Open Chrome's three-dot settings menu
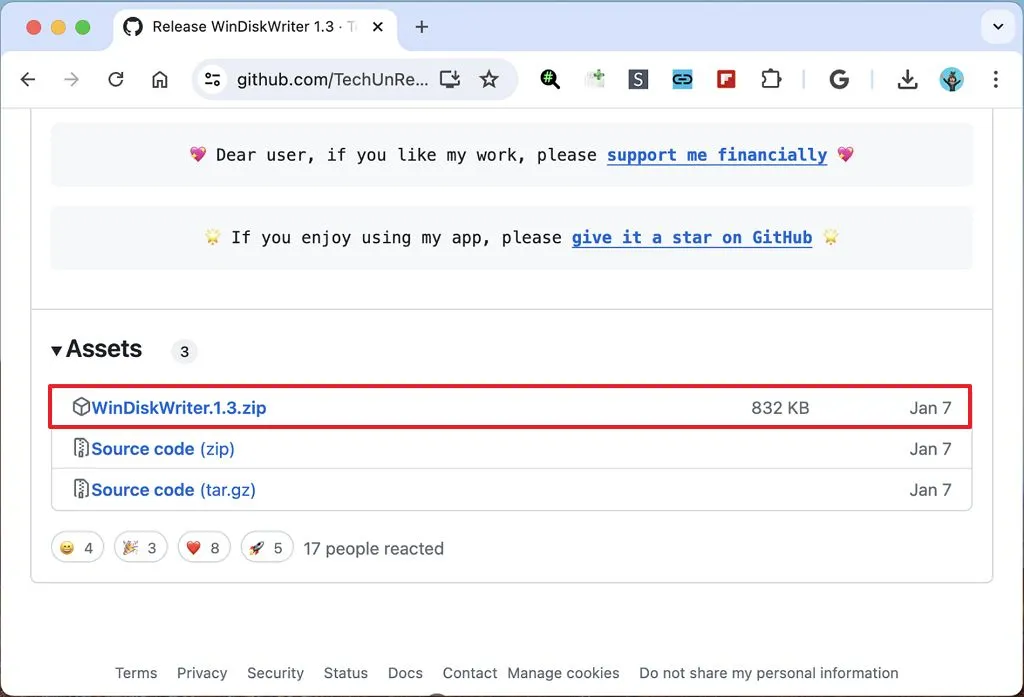 click(x=996, y=78)
